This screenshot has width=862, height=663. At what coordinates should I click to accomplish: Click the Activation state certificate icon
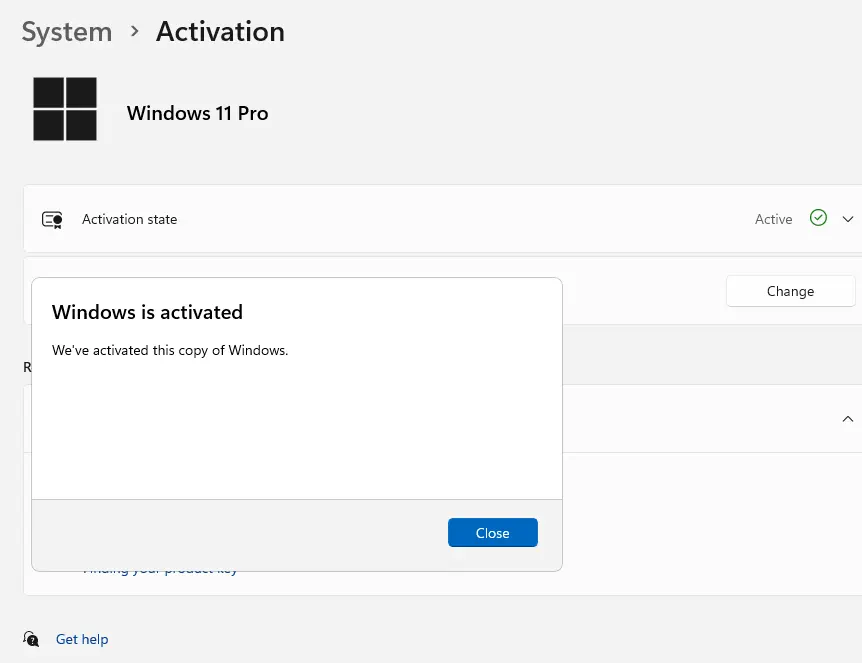click(x=52, y=220)
